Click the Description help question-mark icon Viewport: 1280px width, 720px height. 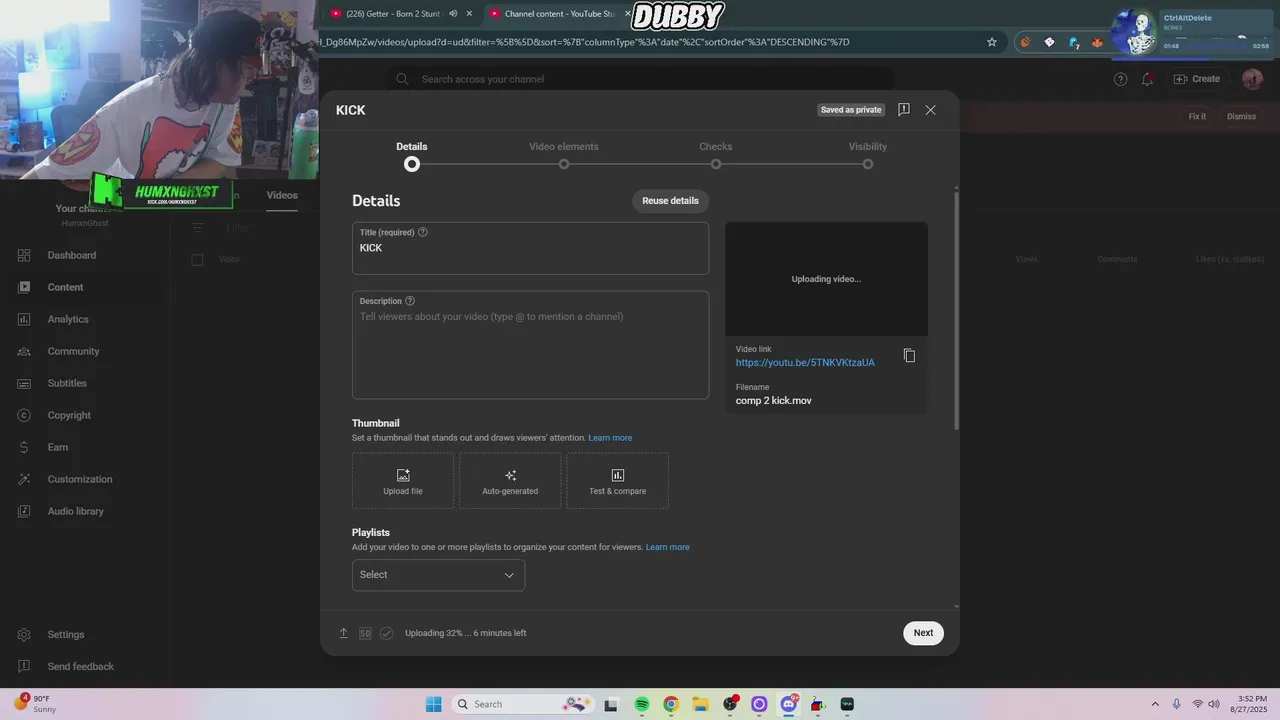tap(410, 301)
